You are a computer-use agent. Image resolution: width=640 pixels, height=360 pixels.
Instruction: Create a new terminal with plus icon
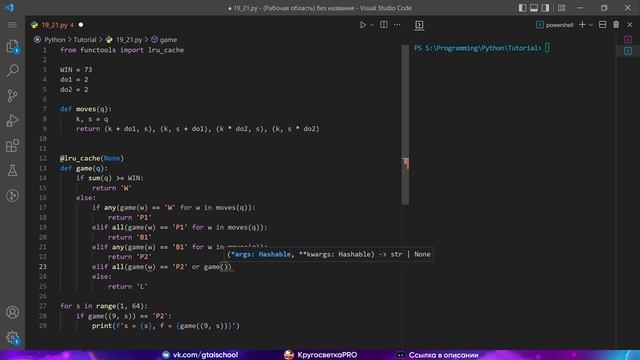[582, 25]
